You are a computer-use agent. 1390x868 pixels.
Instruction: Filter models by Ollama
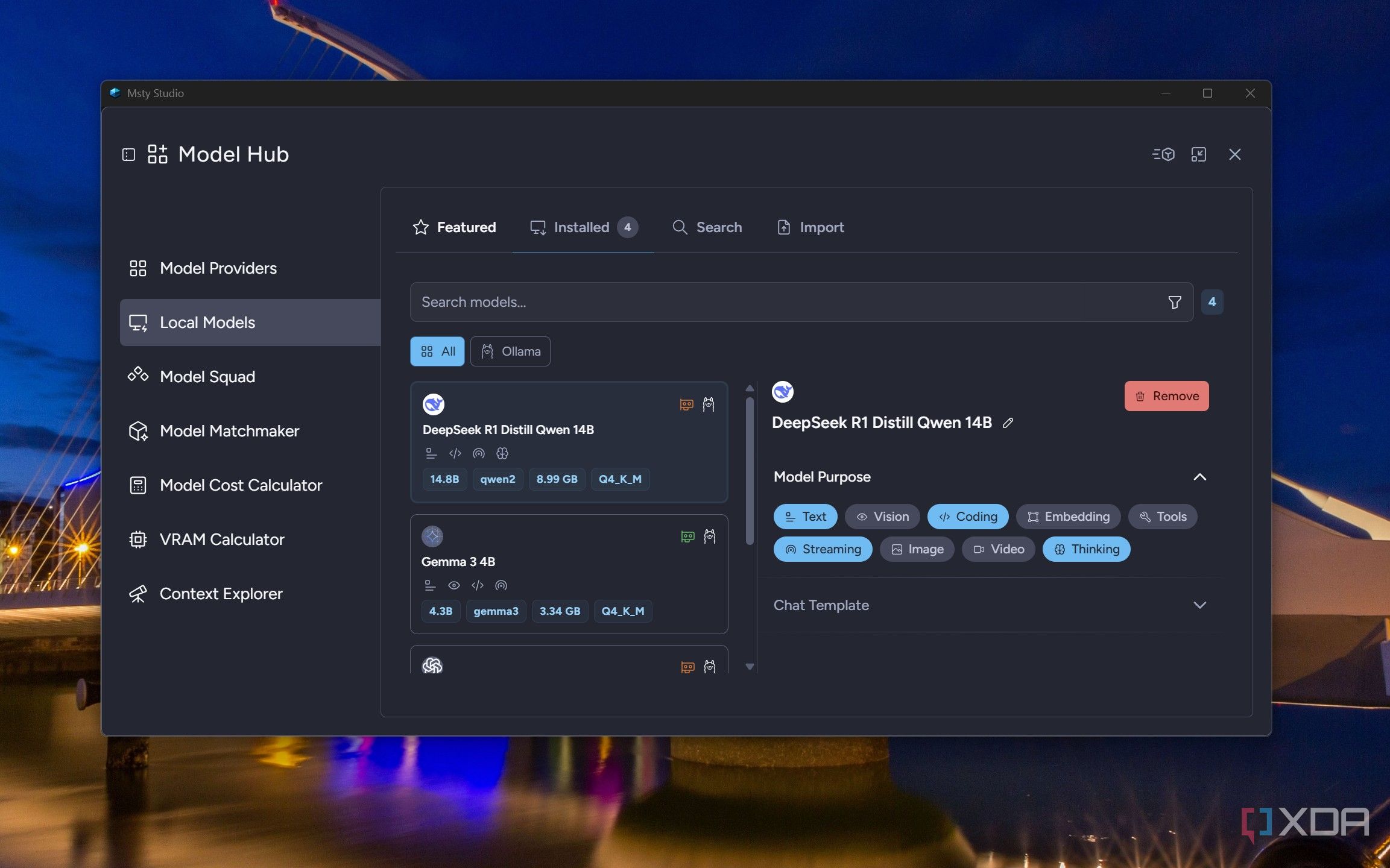tap(510, 351)
